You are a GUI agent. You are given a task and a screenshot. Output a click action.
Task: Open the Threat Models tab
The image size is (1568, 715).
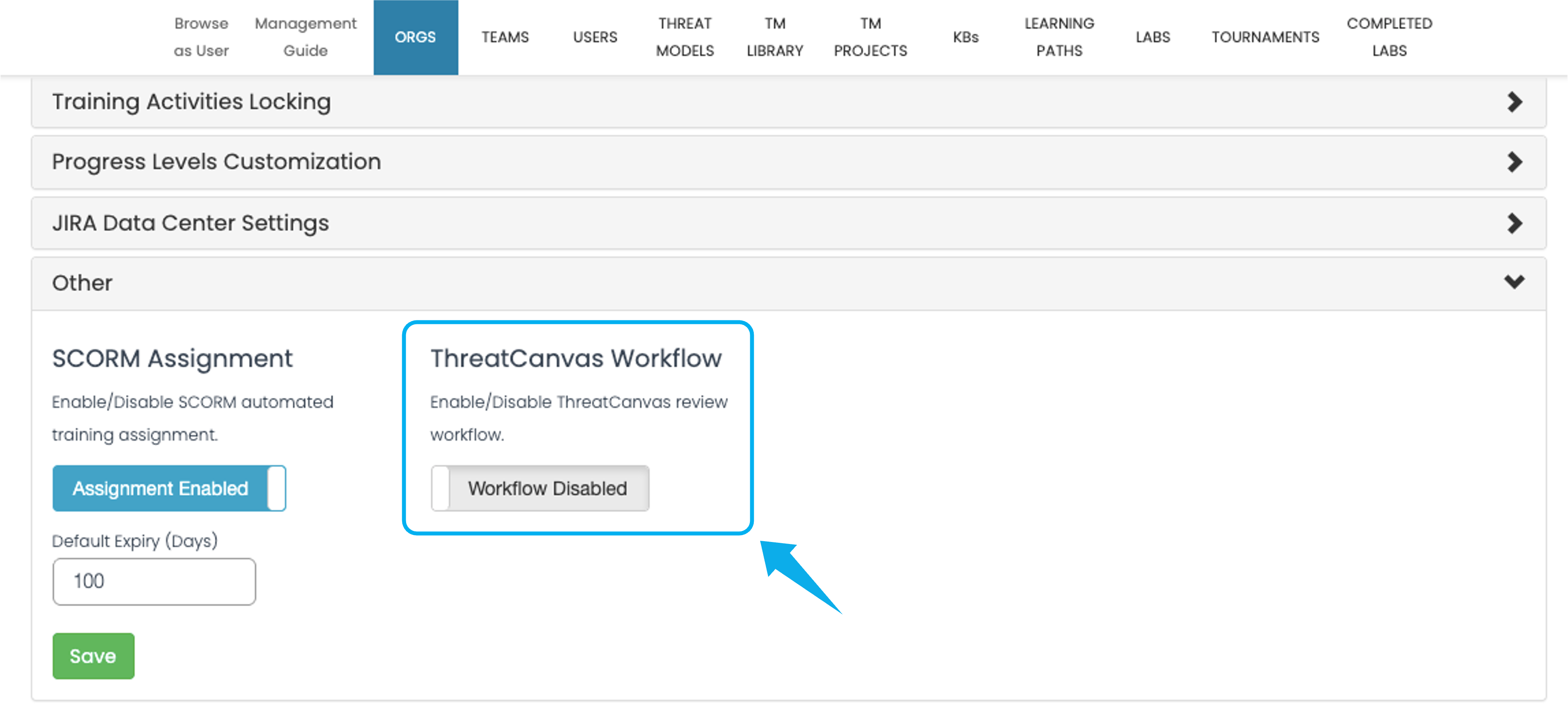(x=685, y=37)
